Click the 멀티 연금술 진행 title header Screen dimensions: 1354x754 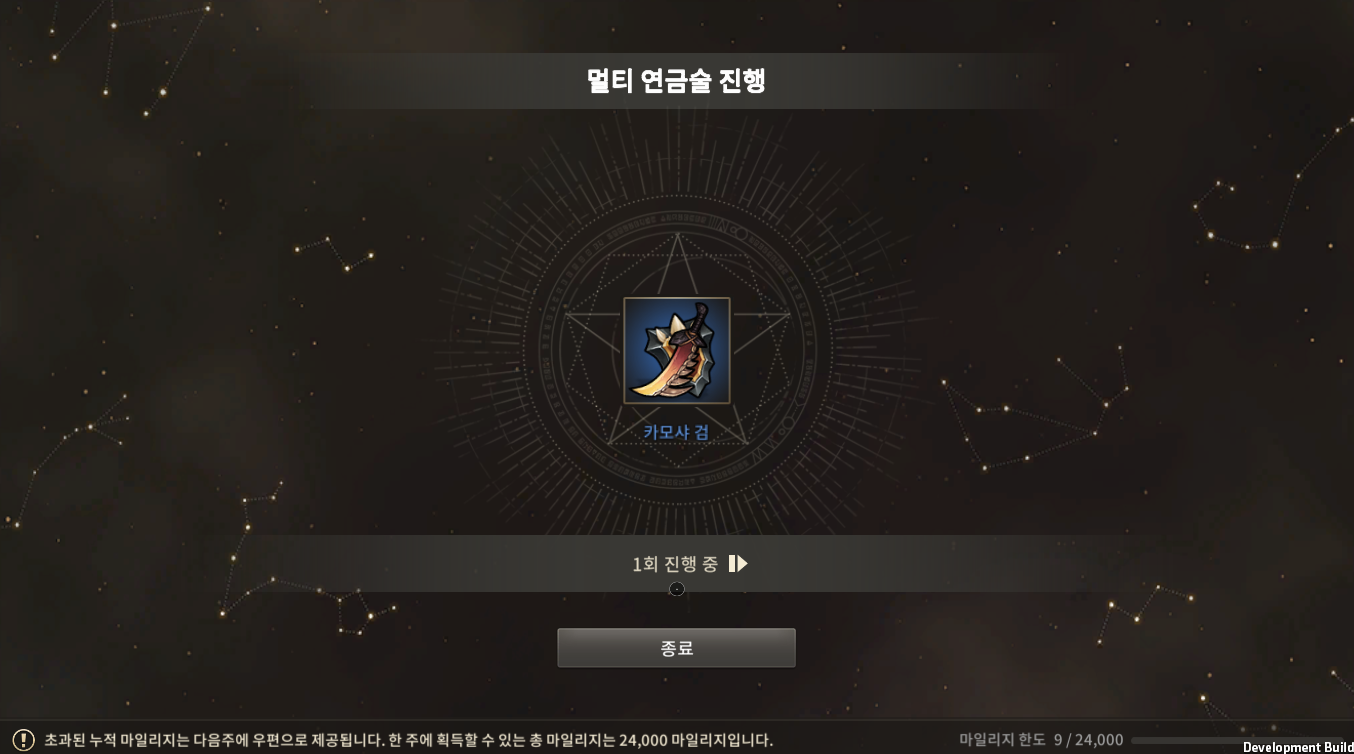tap(677, 81)
